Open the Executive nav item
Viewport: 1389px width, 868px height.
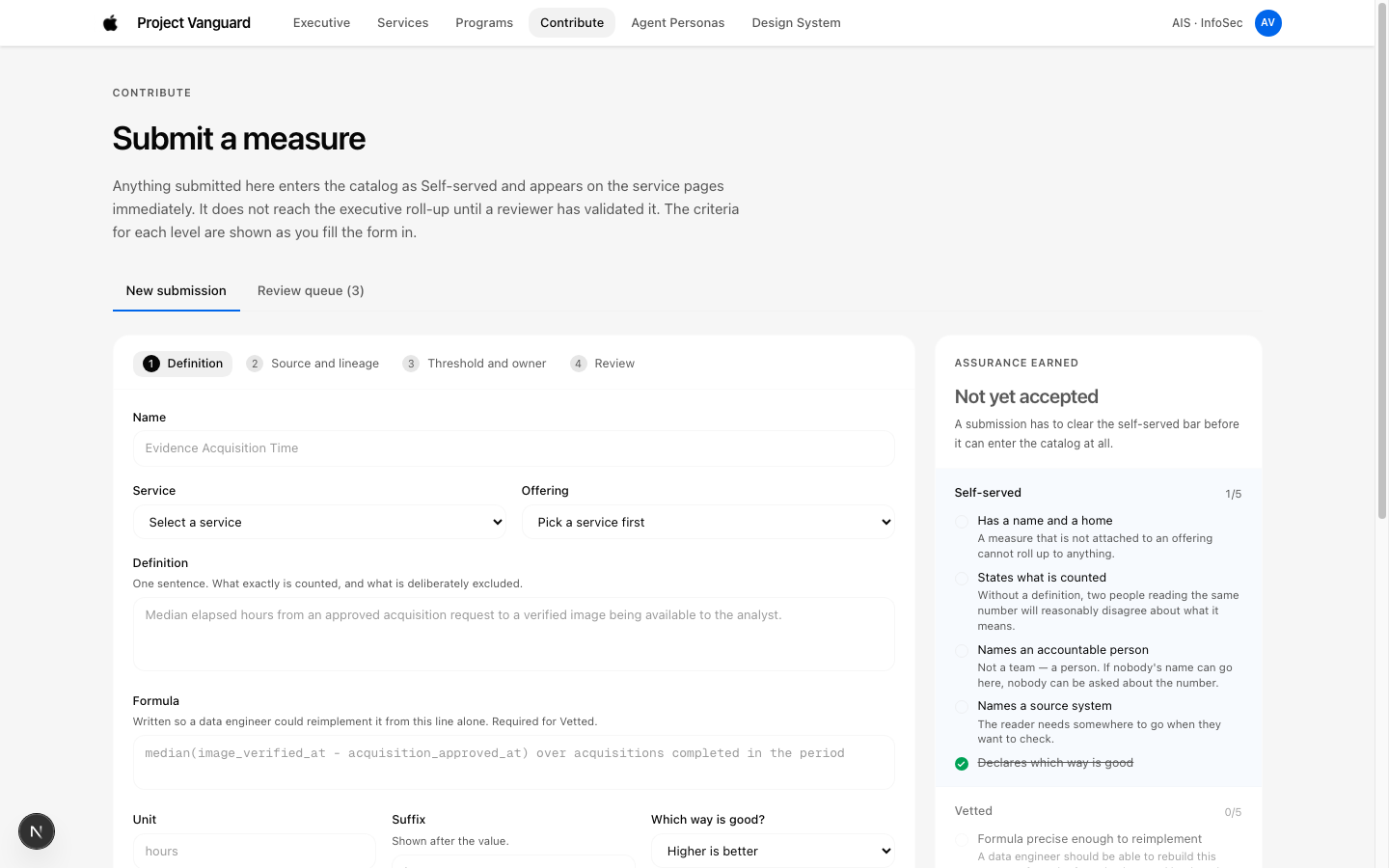tap(321, 23)
